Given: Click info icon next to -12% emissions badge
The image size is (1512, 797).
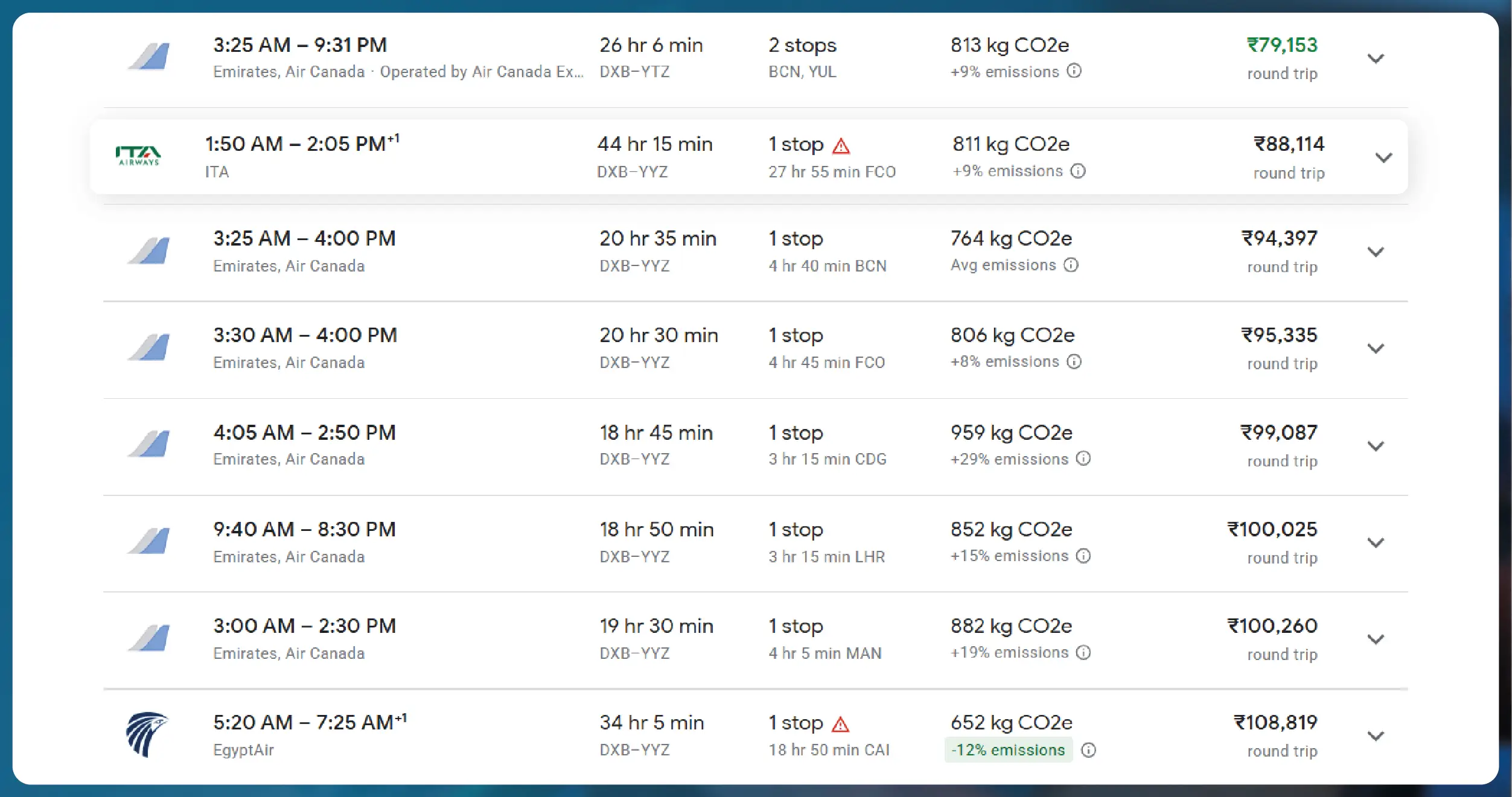Looking at the screenshot, I should (x=1088, y=750).
